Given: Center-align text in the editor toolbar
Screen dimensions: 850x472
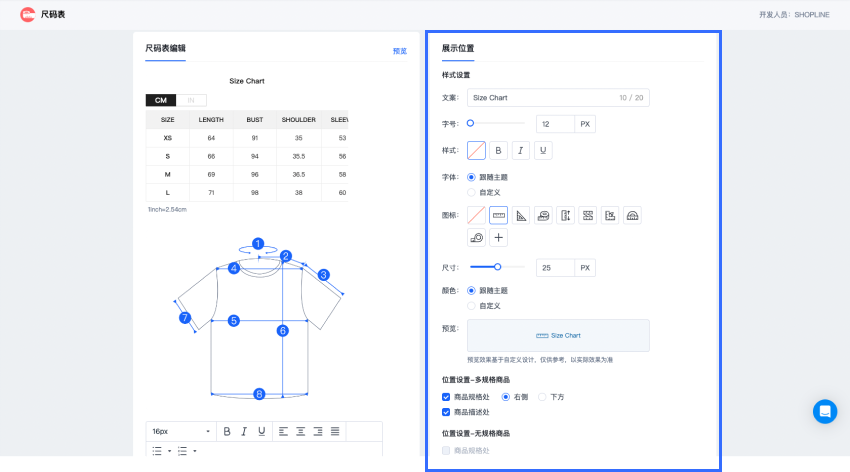Looking at the screenshot, I should pyautogui.click(x=300, y=431).
